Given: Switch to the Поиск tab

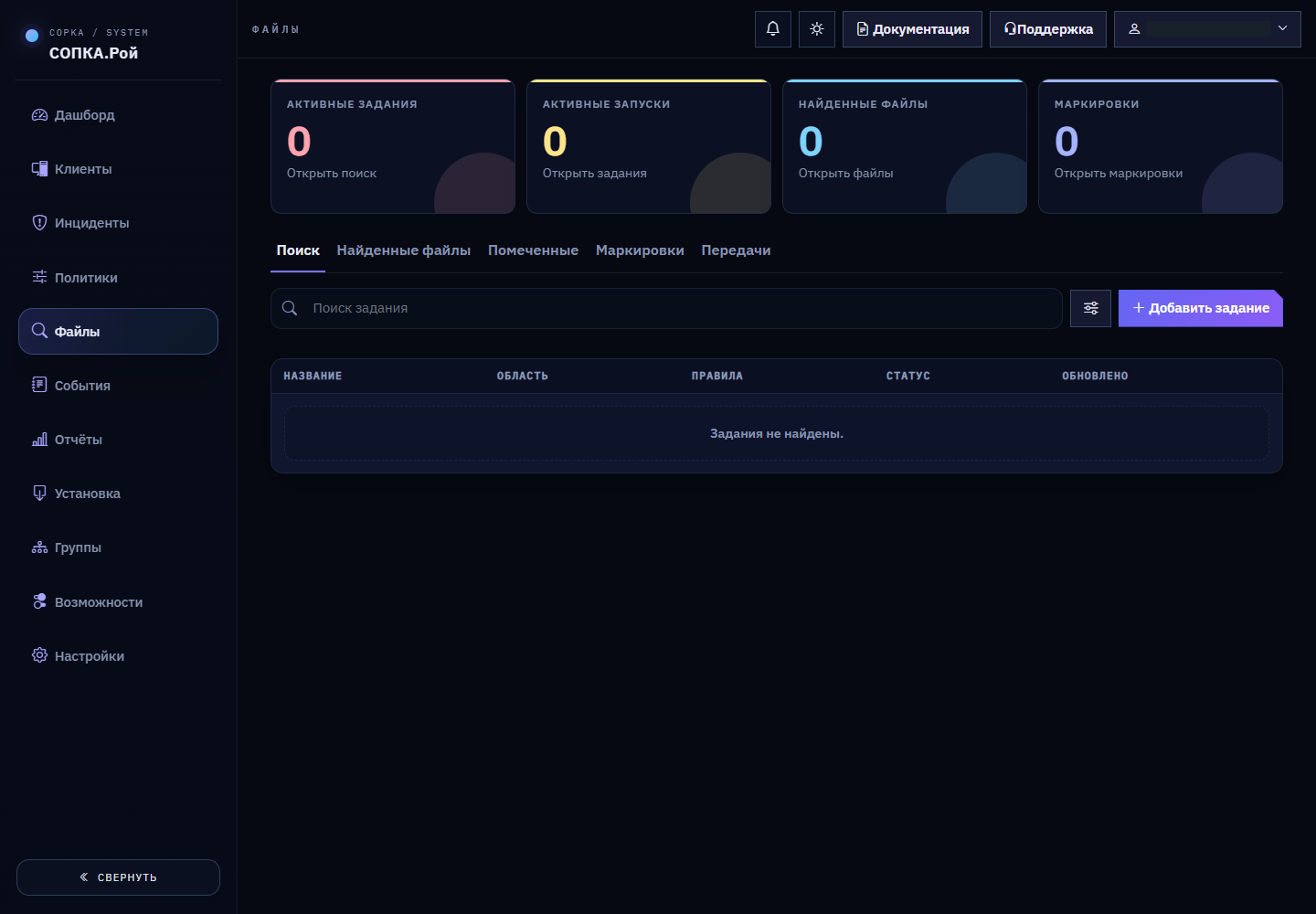Looking at the screenshot, I should 298,250.
